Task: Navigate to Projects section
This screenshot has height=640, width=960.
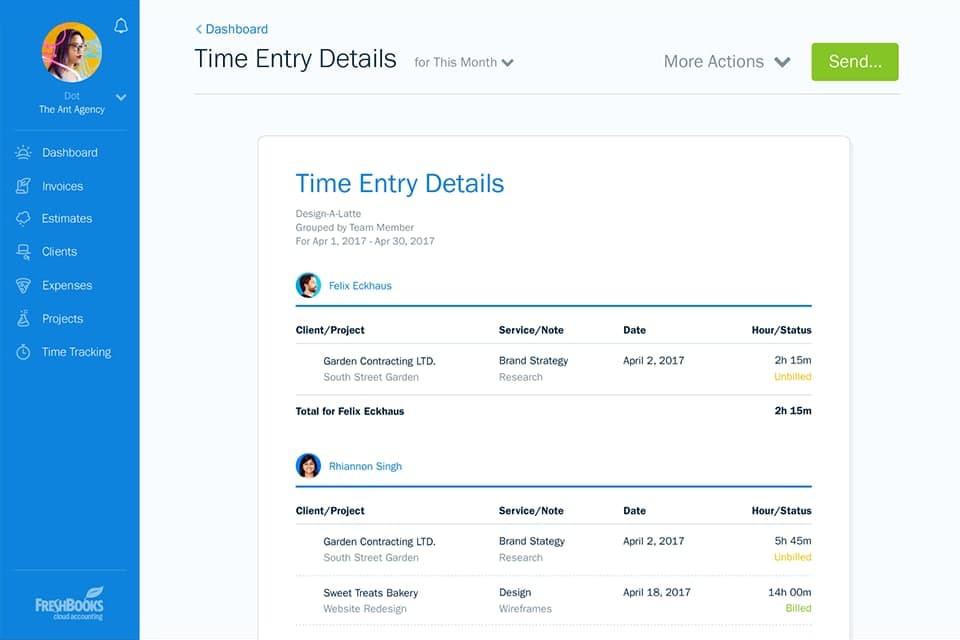Action: [62, 318]
